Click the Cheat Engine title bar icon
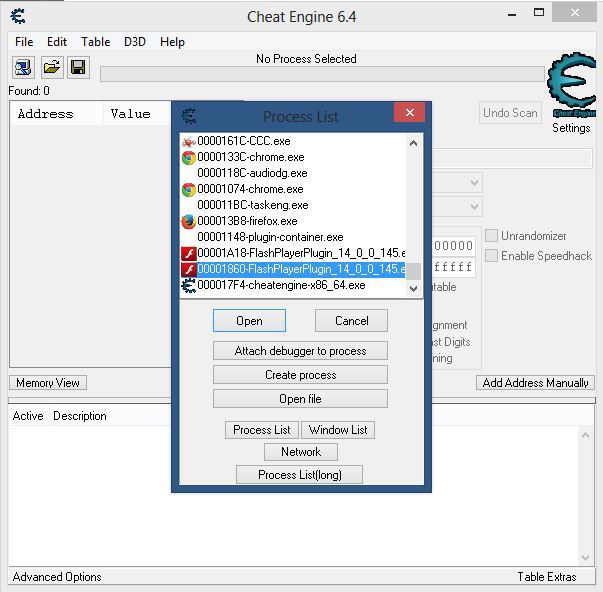 coord(18,16)
